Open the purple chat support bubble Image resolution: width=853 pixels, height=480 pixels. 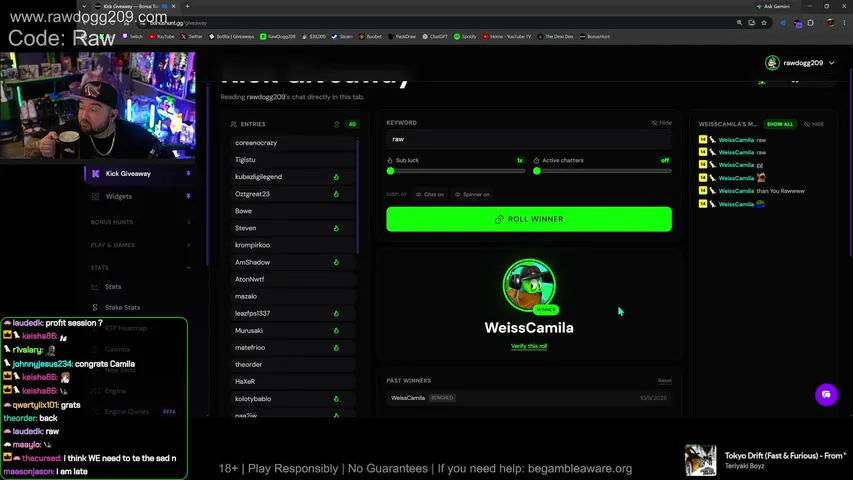click(826, 395)
